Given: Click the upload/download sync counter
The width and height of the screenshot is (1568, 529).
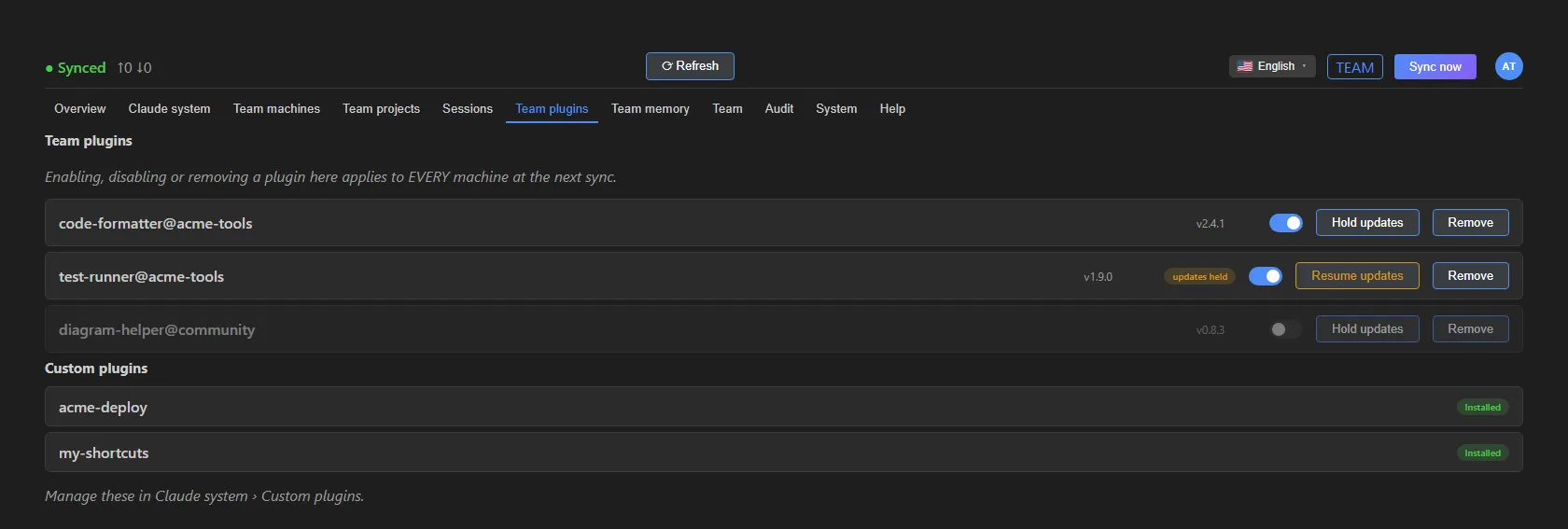Looking at the screenshot, I should tap(134, 68).
